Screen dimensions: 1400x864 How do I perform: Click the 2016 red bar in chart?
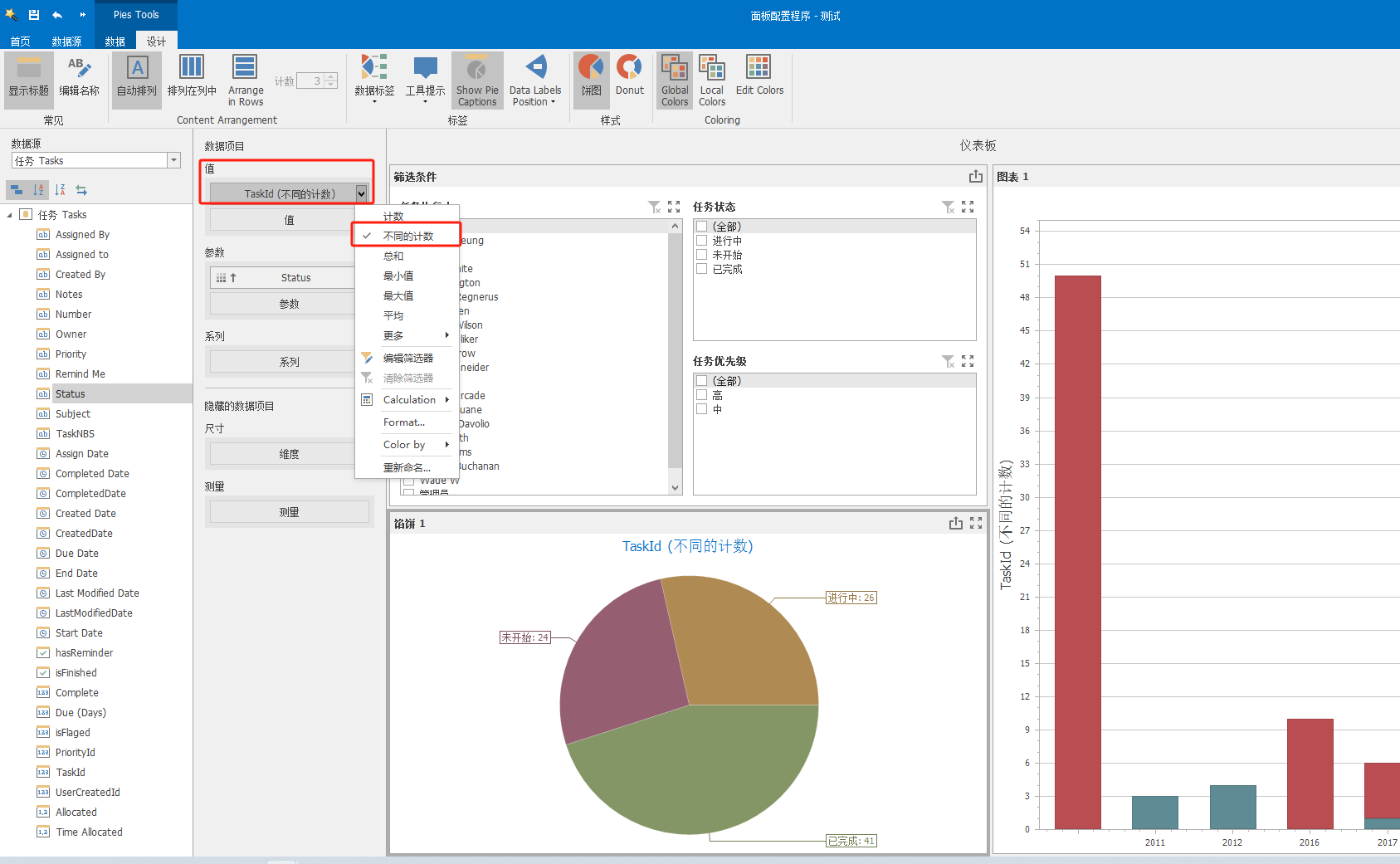(1310, 774)
